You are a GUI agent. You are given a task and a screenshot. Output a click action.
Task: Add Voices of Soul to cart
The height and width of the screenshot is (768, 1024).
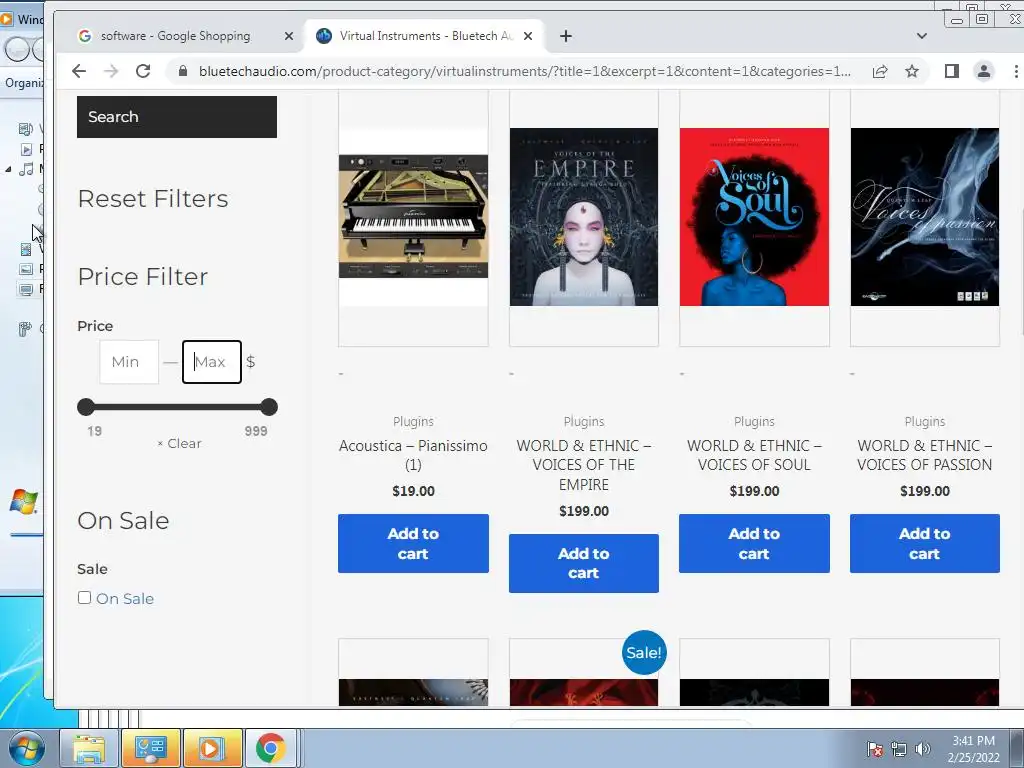754,543
